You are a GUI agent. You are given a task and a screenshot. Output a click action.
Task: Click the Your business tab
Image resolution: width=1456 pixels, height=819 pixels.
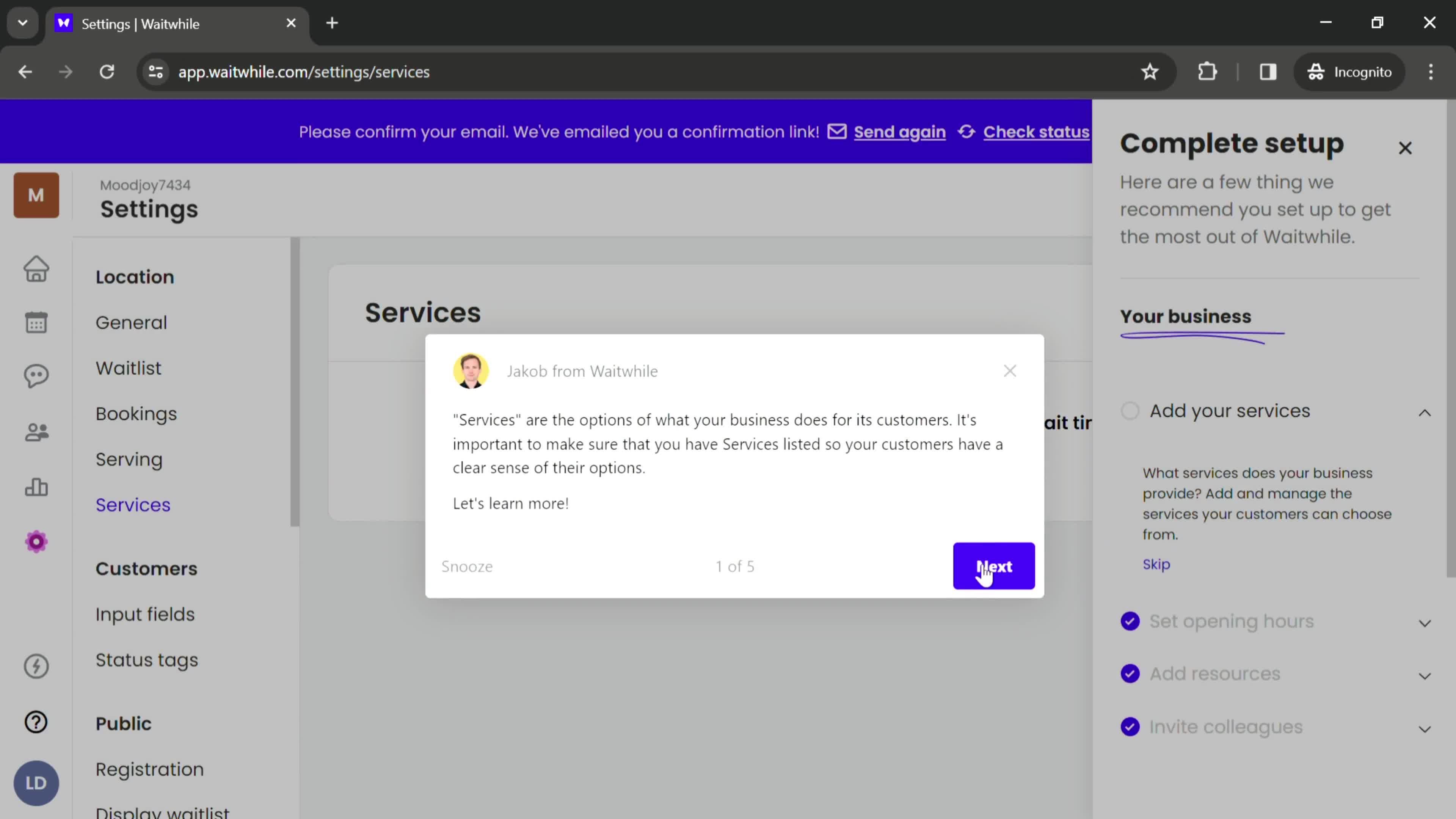click(1185, 317)
